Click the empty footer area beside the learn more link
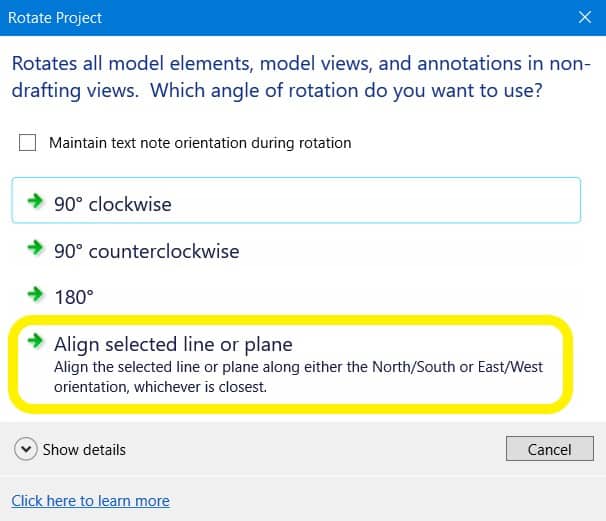The width and height of the screenshot is (606, 521). [400, 500]
